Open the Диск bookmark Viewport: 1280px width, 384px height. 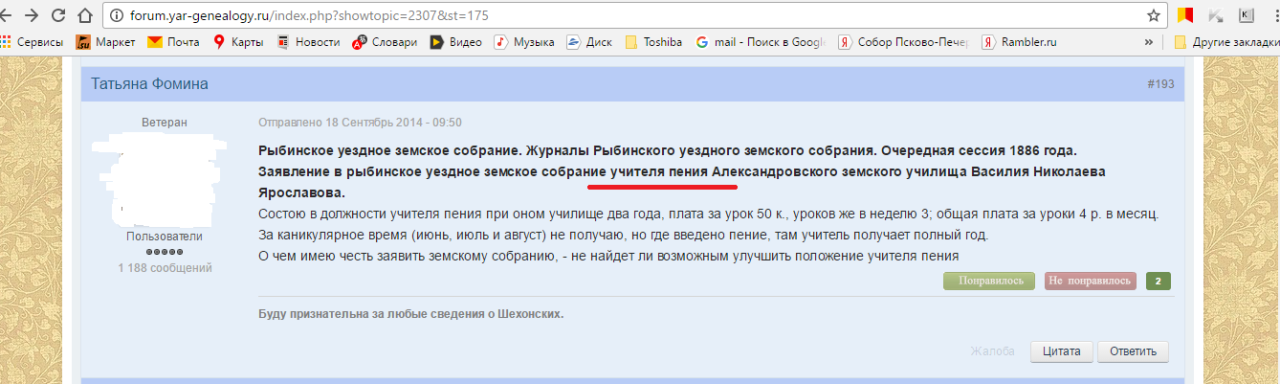589,42
